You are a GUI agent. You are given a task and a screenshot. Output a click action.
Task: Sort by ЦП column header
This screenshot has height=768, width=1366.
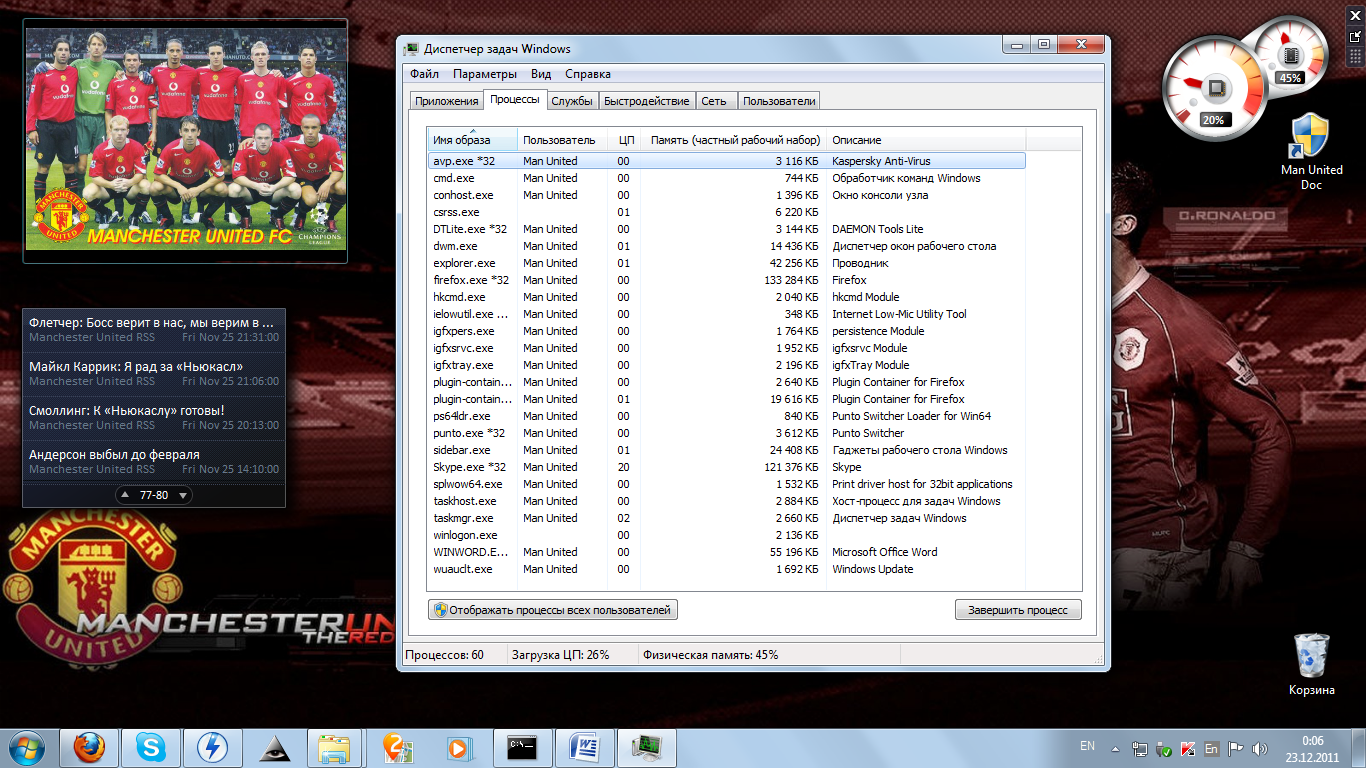click(x=624, y=140)
